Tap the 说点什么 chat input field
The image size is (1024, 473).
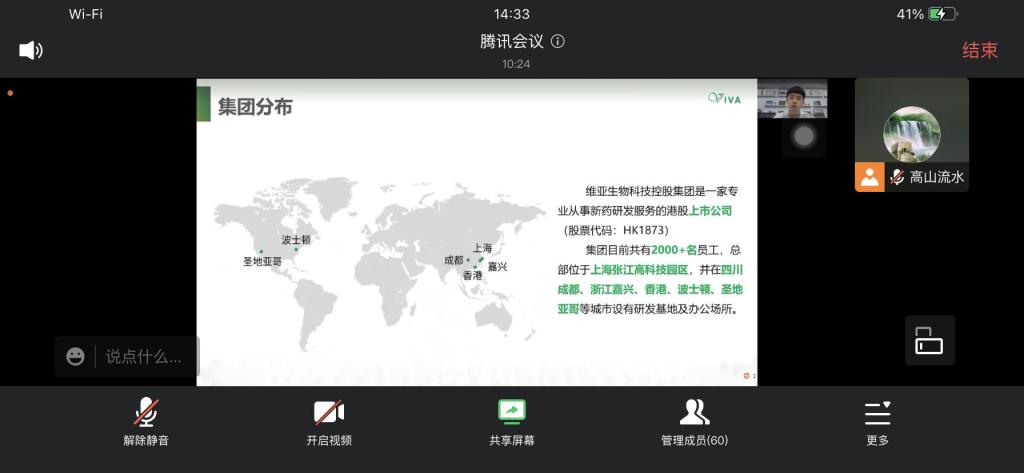145,356
